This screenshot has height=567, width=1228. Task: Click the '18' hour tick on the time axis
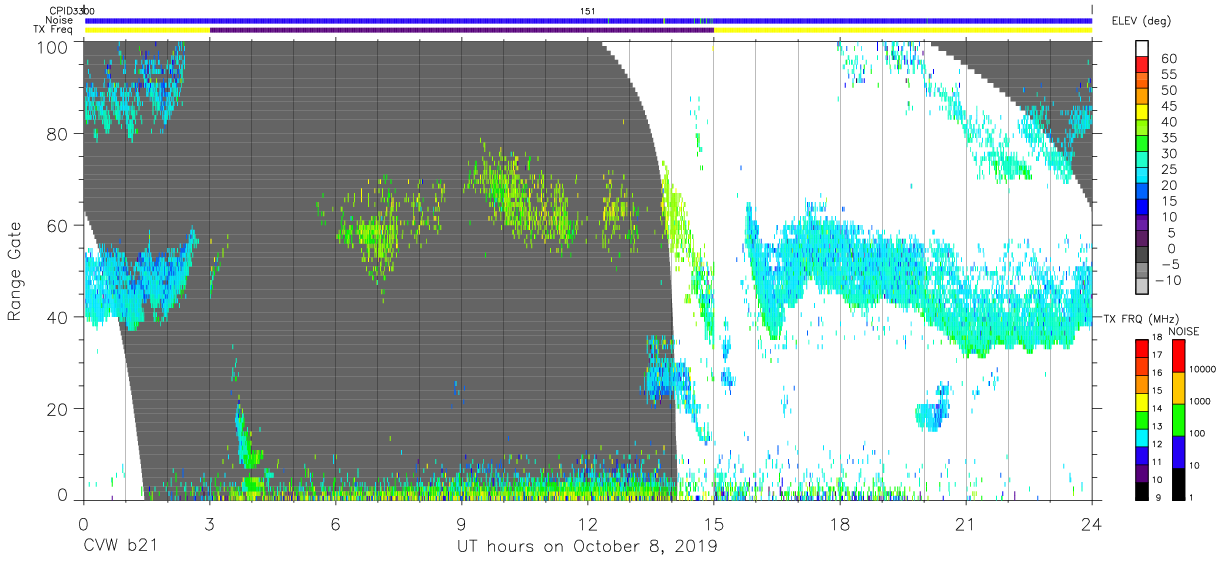click(840, 523)
